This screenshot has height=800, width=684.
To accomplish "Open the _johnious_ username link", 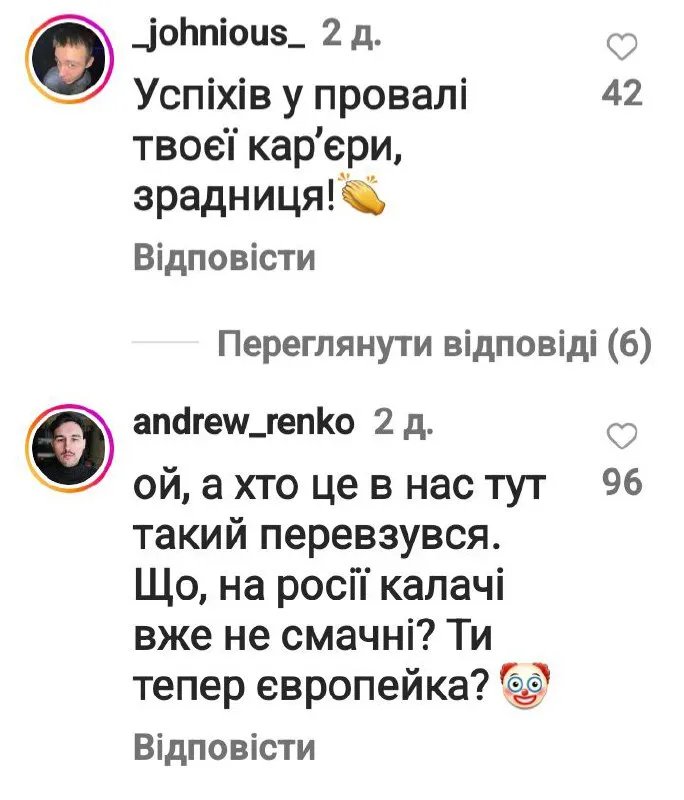I will [219, 38].
